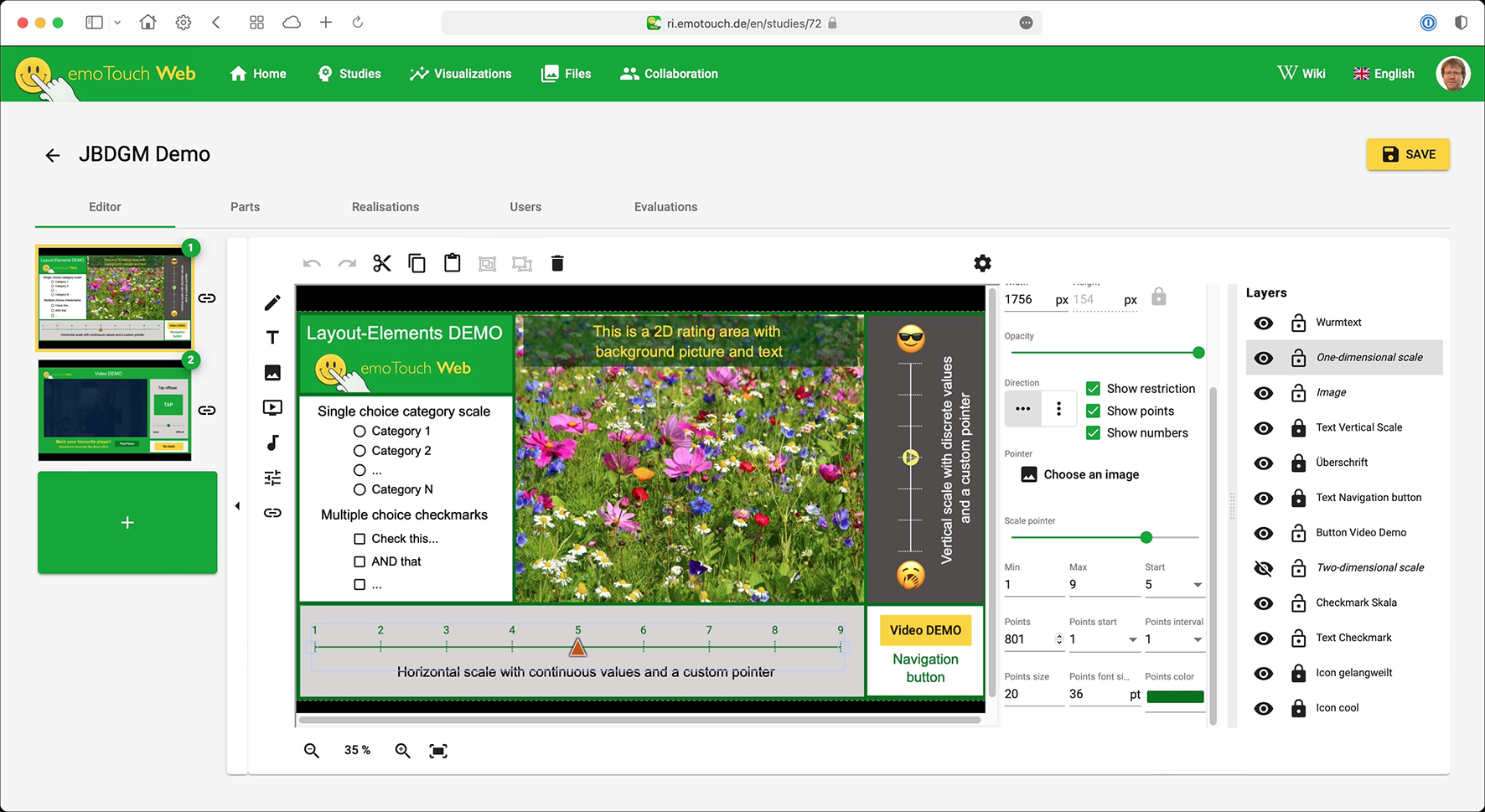This screenshot has width=1485, height=812.
Task: Open the Studies menu
Action: pos(349,74)
